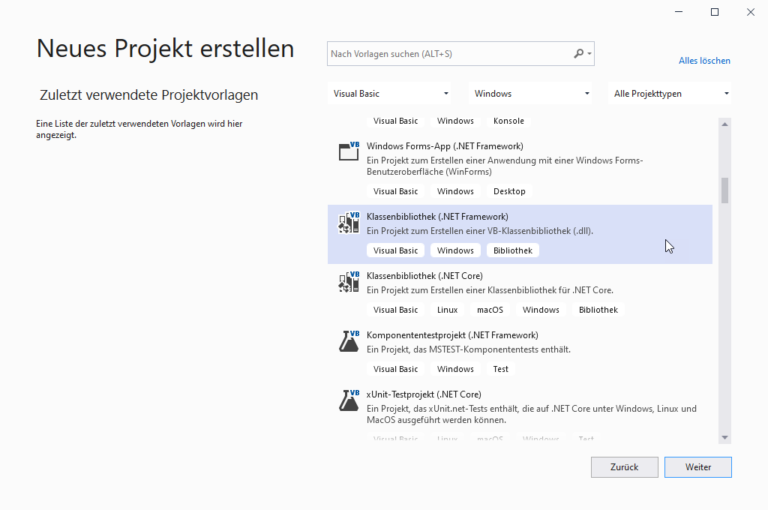Viewport: 768px width, 510px height.
Task: Click the Test tag under Komponententestprojekt
Action: (501, 369)
